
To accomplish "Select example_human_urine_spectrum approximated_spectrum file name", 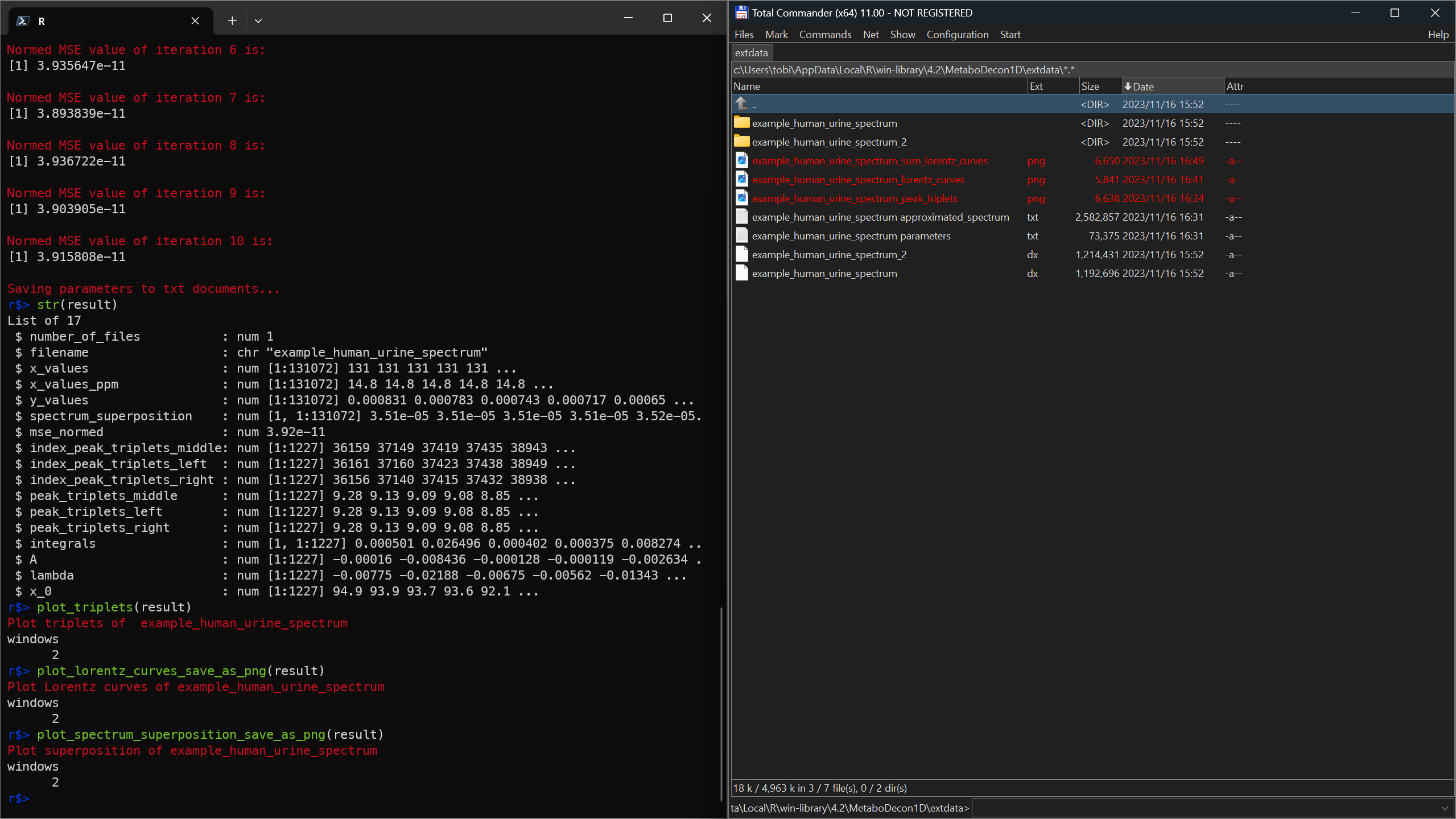I will tap(880, 217).
